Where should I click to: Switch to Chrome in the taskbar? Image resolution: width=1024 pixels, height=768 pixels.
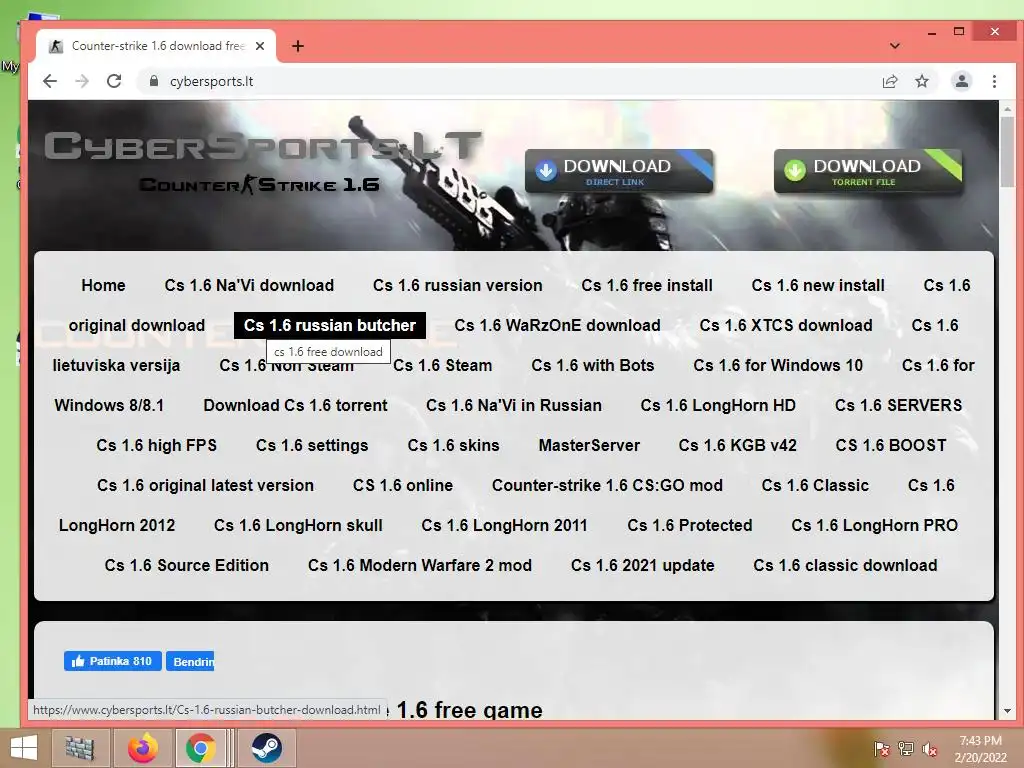(200, 748)
